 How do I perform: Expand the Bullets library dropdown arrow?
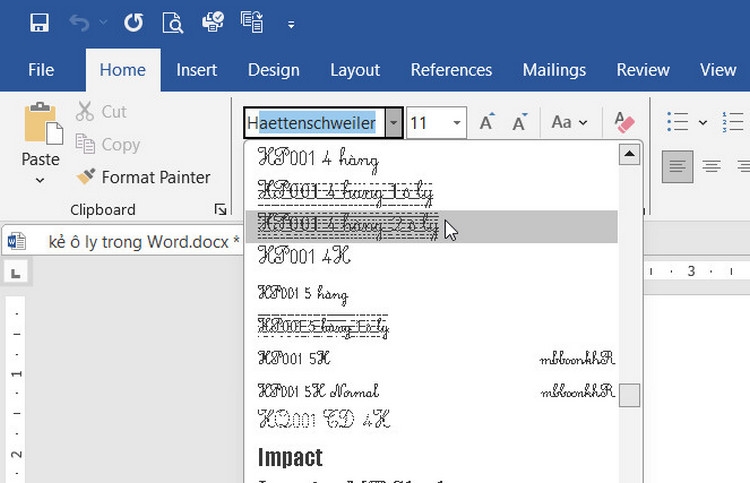703,122
